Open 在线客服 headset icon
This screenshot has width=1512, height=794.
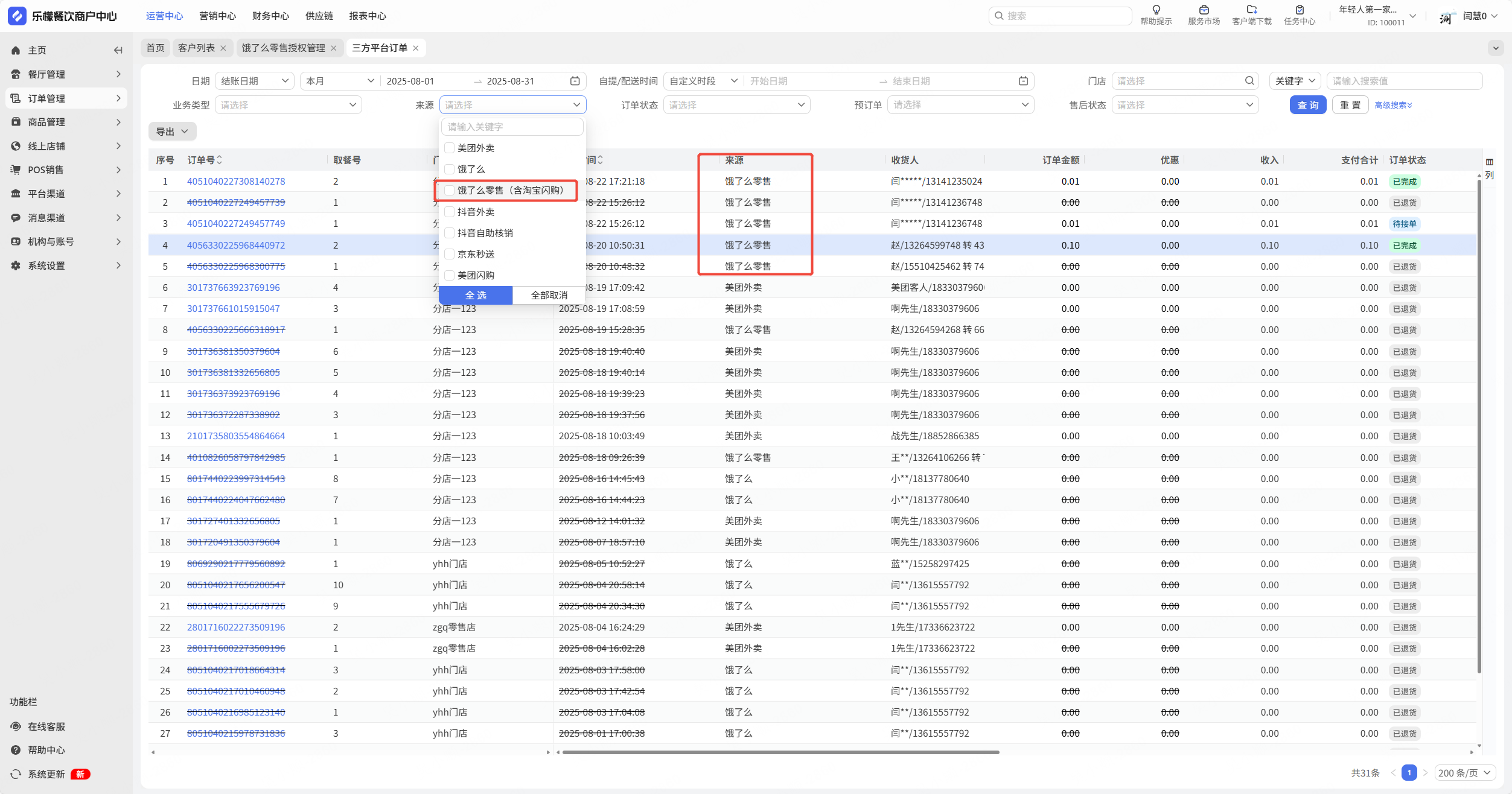click(x=16, y=726)
